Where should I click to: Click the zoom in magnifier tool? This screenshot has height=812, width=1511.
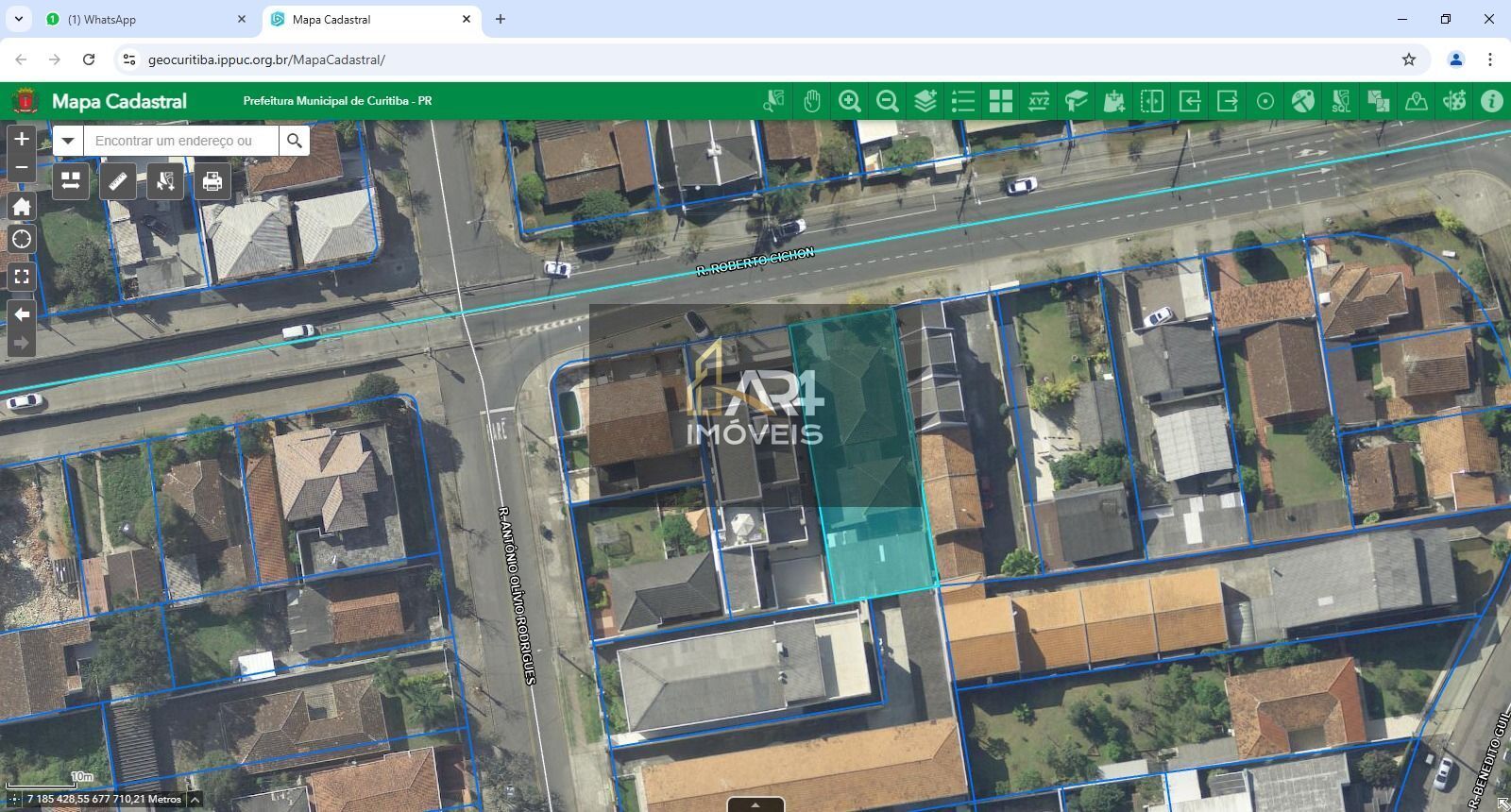point(850,101)
